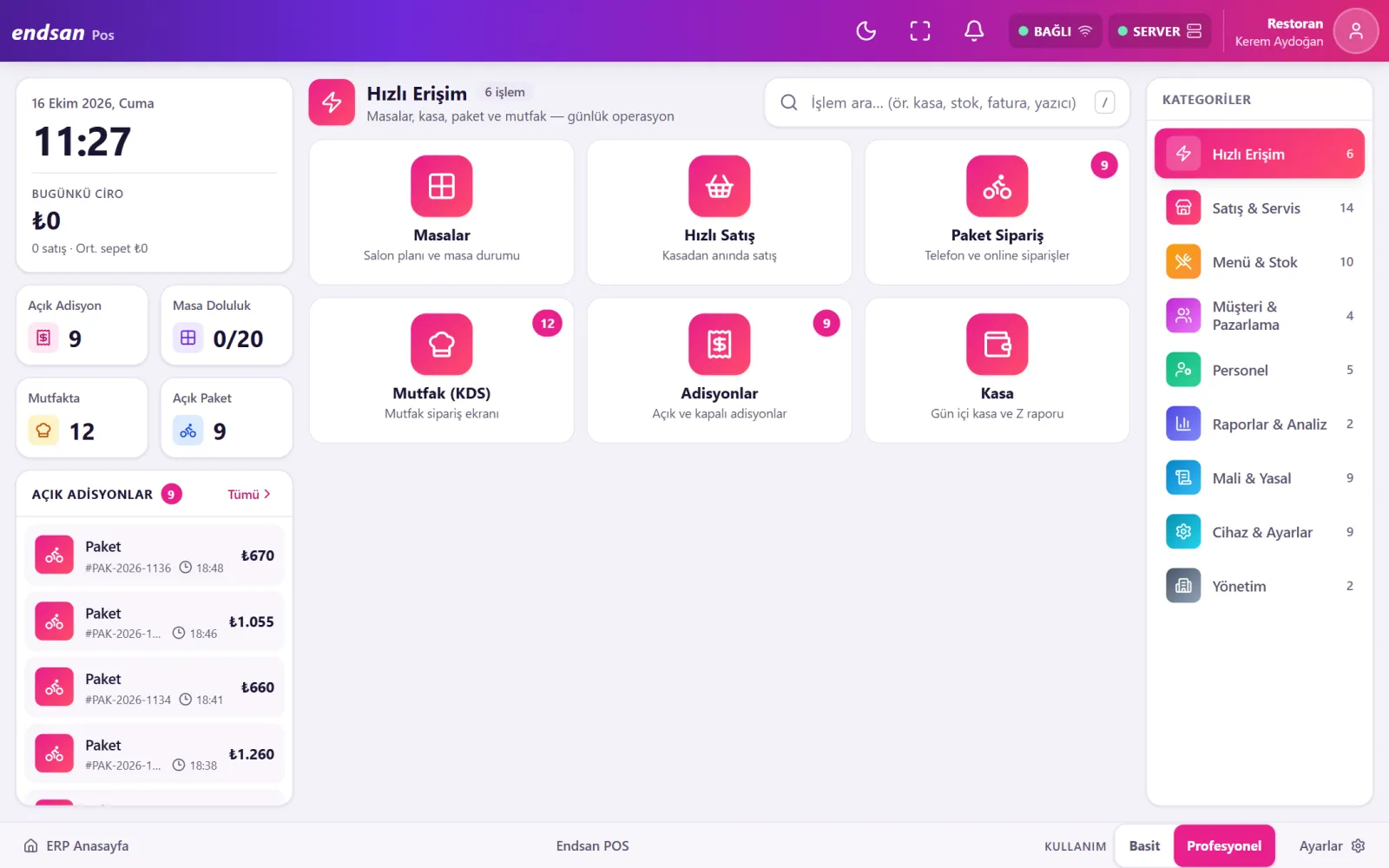Click the BAĞLI connection status
Image resolution: width=1389 pixels, height=868 pixels.
(1055, 31)
